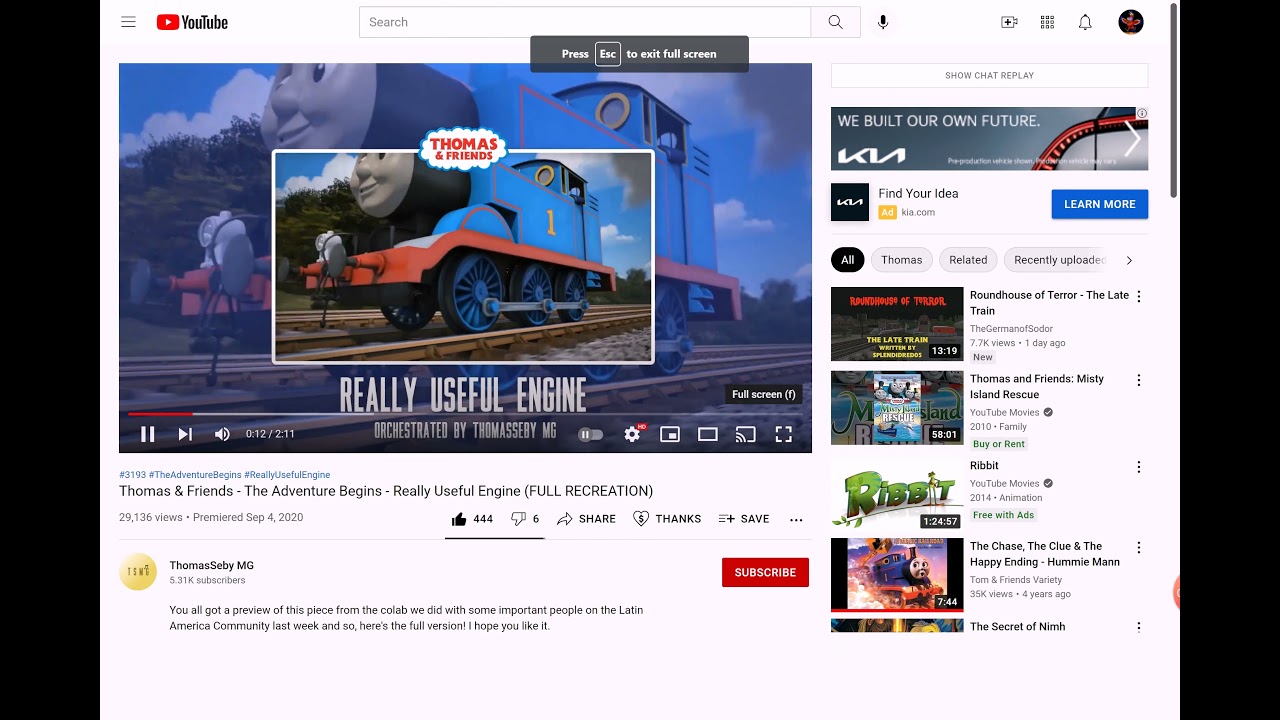
Task: Share this video
Action: 587,519
